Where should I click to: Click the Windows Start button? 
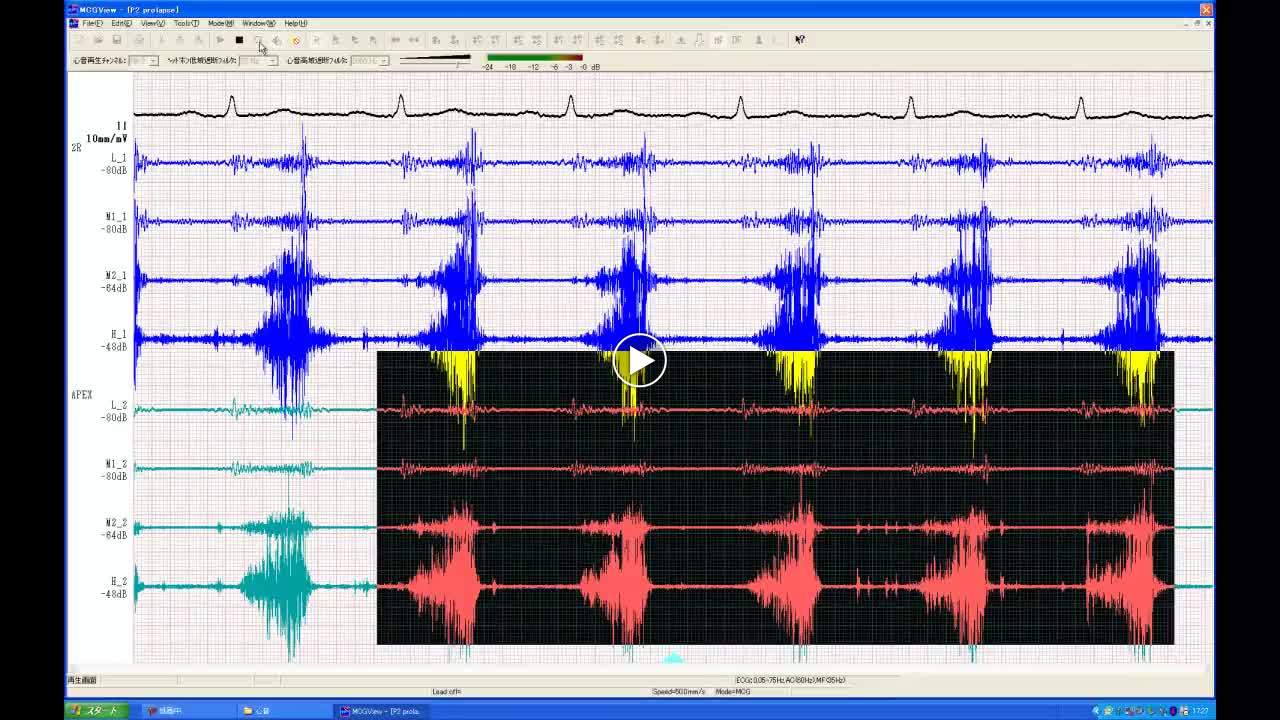coord(97,711)
